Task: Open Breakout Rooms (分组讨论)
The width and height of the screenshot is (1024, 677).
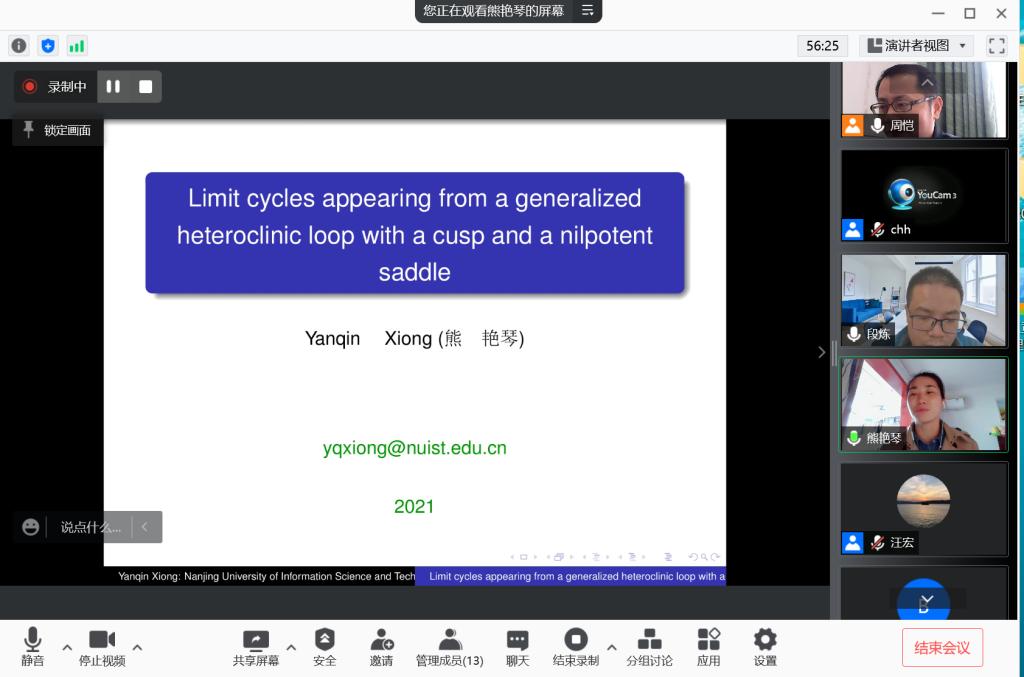Action: tap(649, 646)
